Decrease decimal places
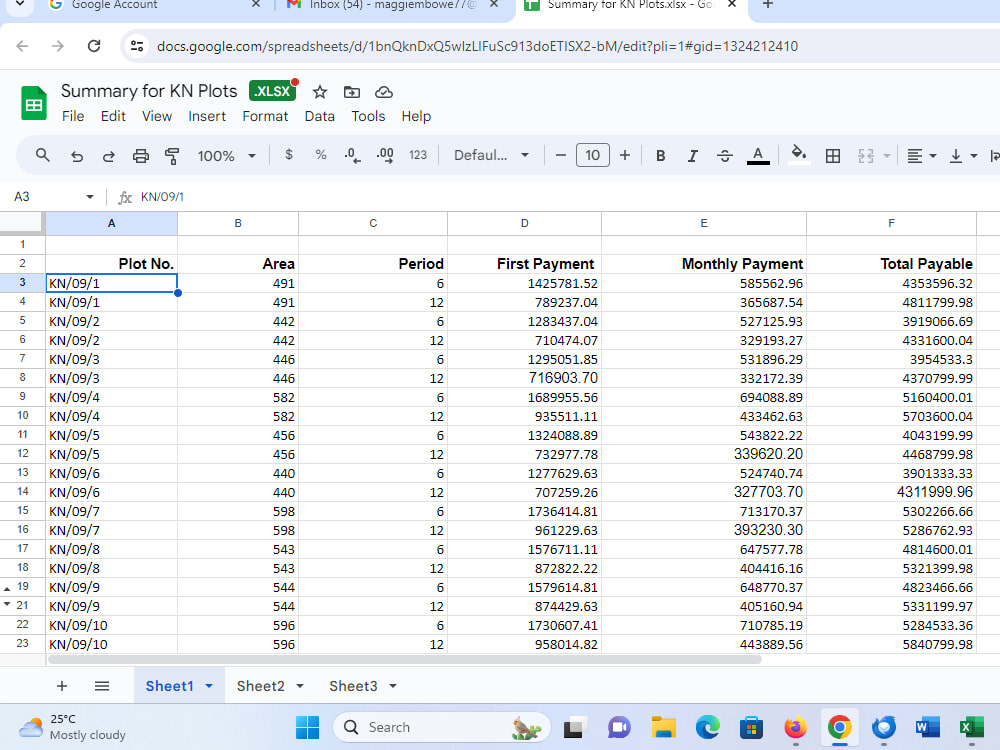 coord(352,155)
